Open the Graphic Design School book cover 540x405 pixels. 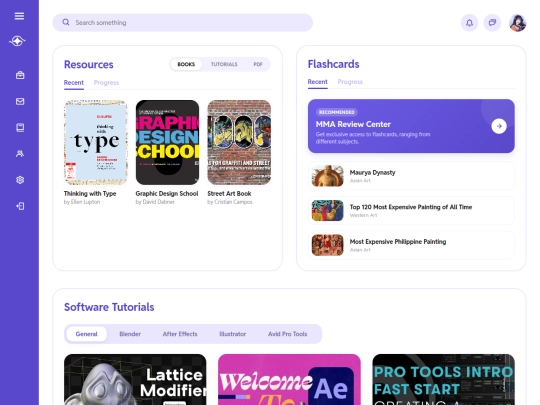pos(167,143)
